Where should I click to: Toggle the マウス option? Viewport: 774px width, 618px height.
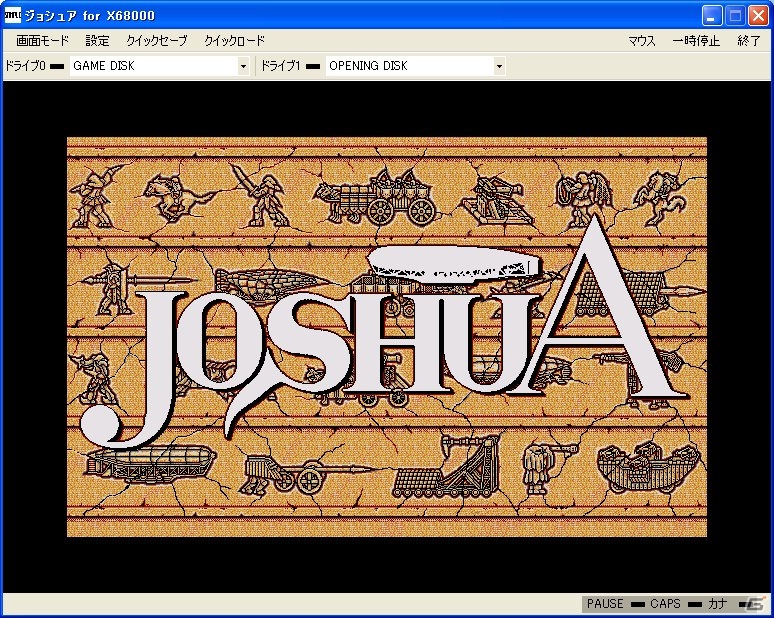click(642, 40)
